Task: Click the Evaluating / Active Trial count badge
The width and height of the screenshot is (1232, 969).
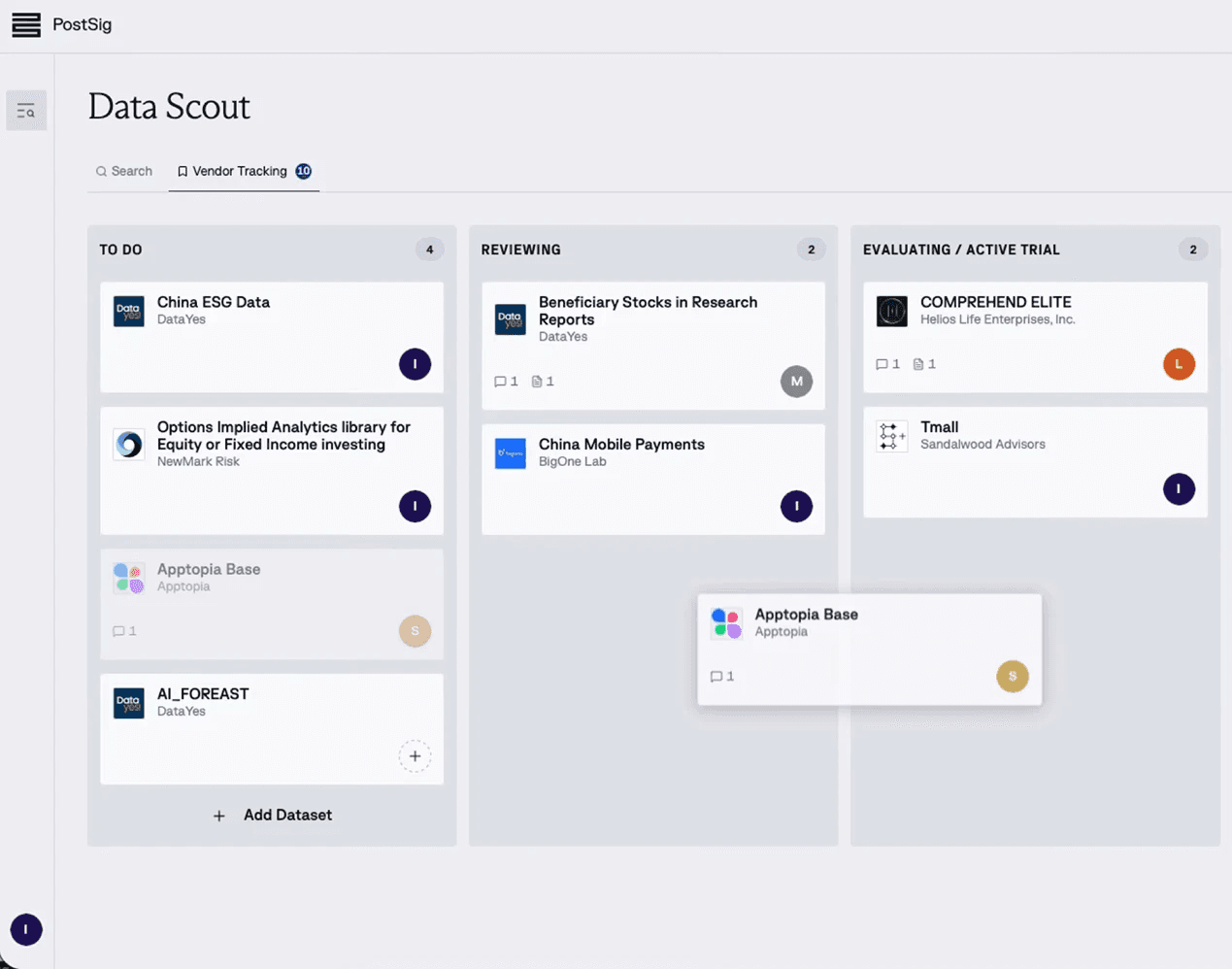Action: tap(1193, 250)
